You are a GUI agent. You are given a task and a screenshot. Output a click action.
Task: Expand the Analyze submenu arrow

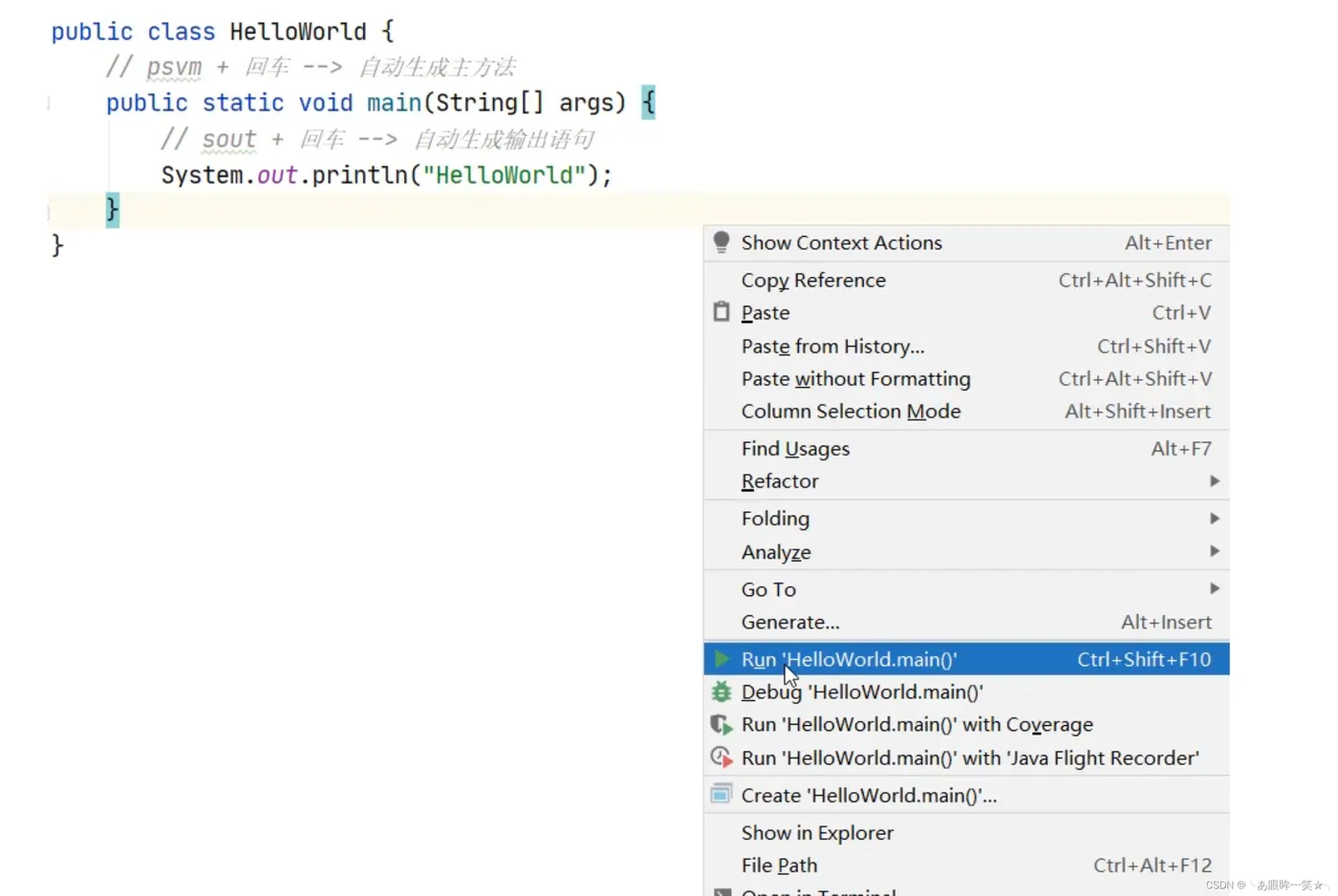pos(1215,551)
